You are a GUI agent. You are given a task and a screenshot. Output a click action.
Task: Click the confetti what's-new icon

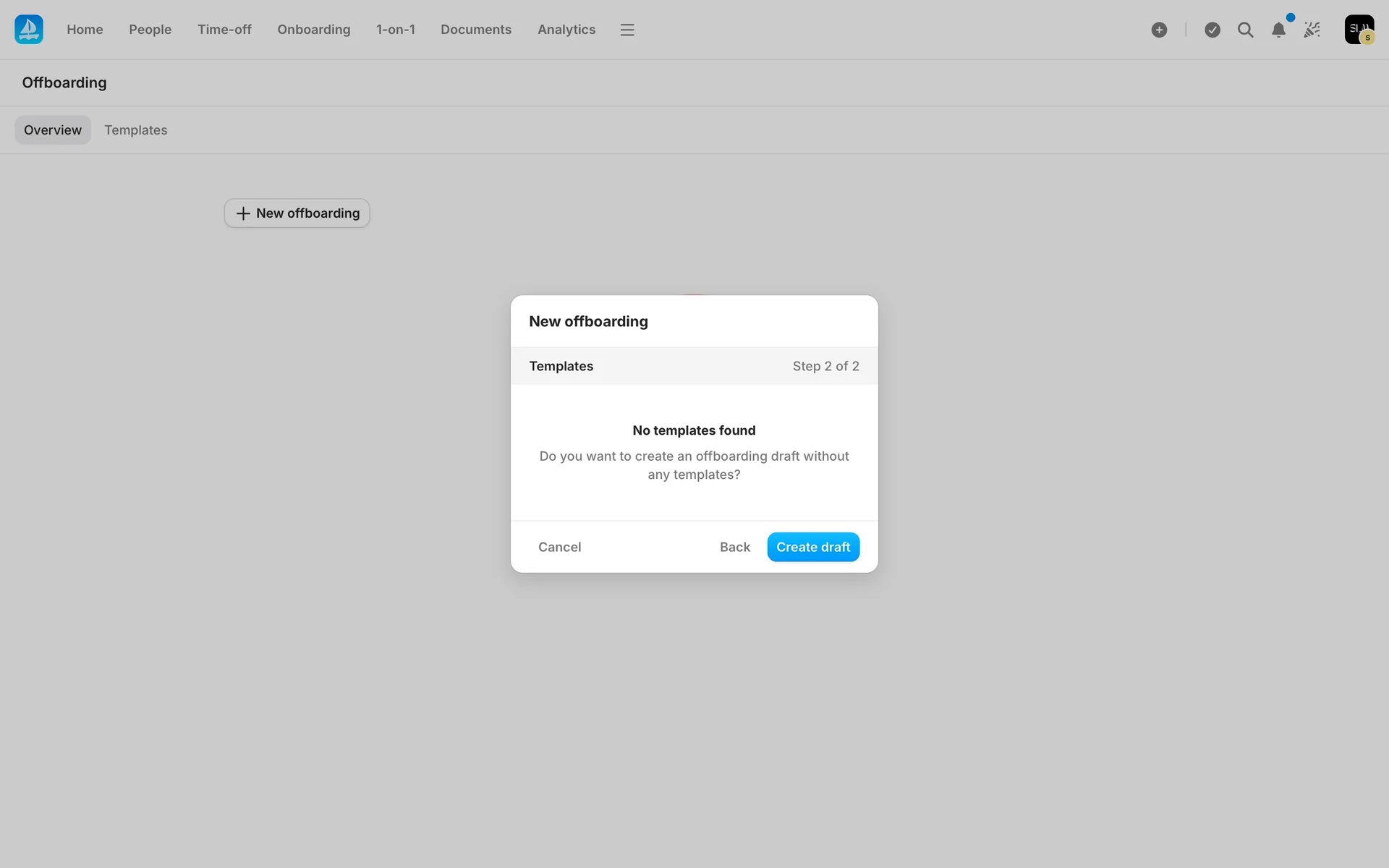[1312, 30]
